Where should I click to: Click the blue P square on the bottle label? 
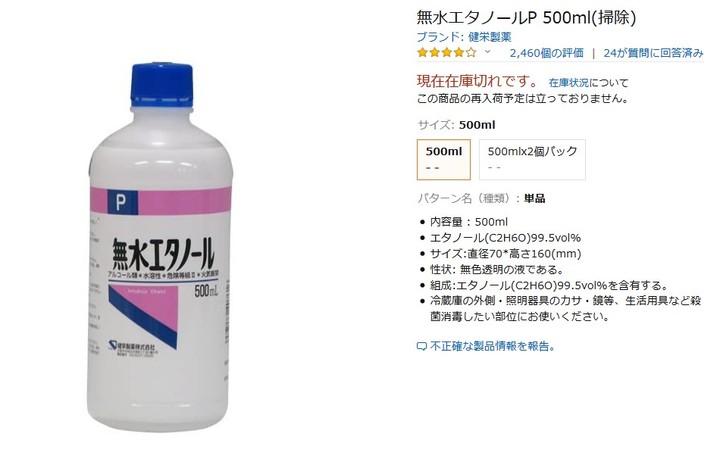pyautogui.click(x=123, y=202)
